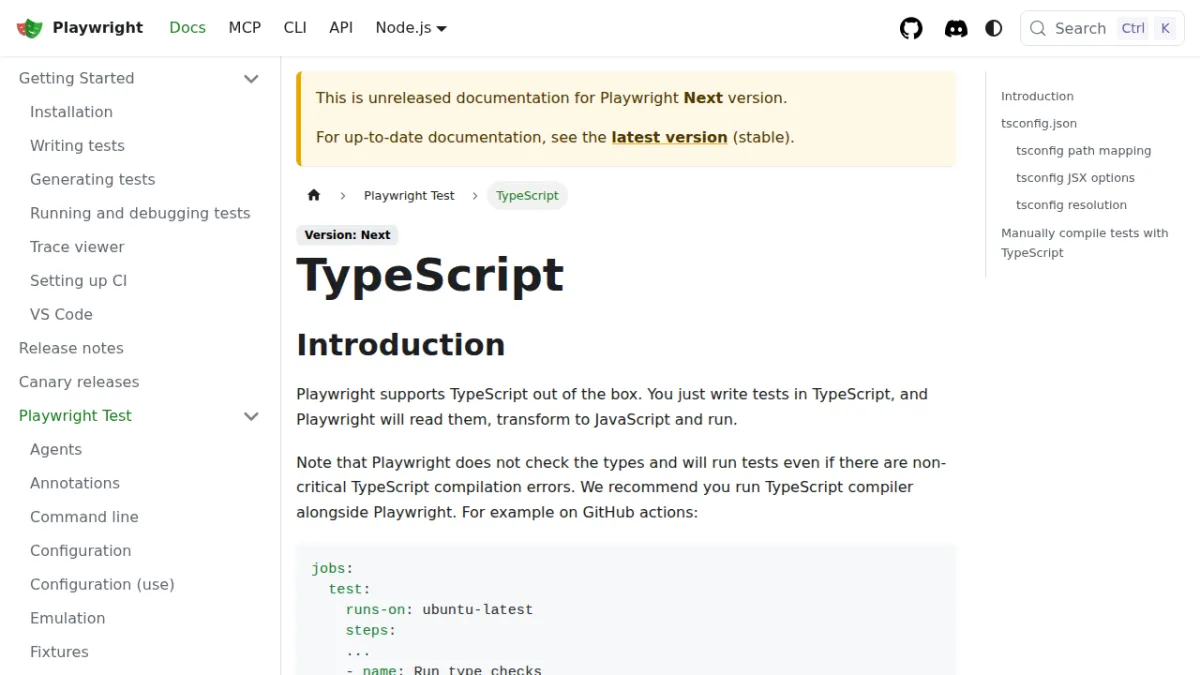Open the Trace viewer page
This screenshot has height=675, width=1200.
point(77,247)
